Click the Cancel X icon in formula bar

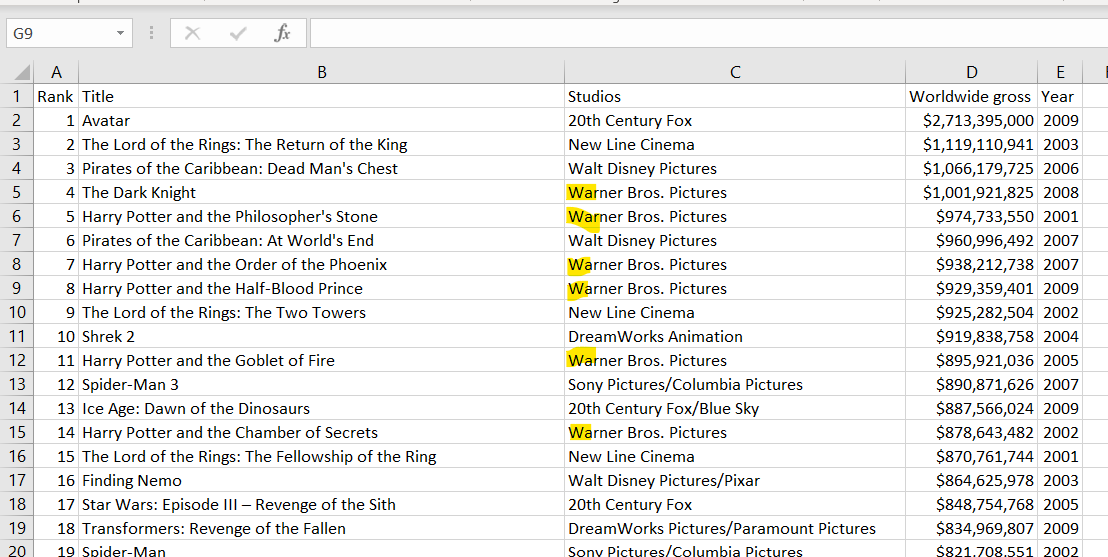pyautogui.click(x=192, y=33)
